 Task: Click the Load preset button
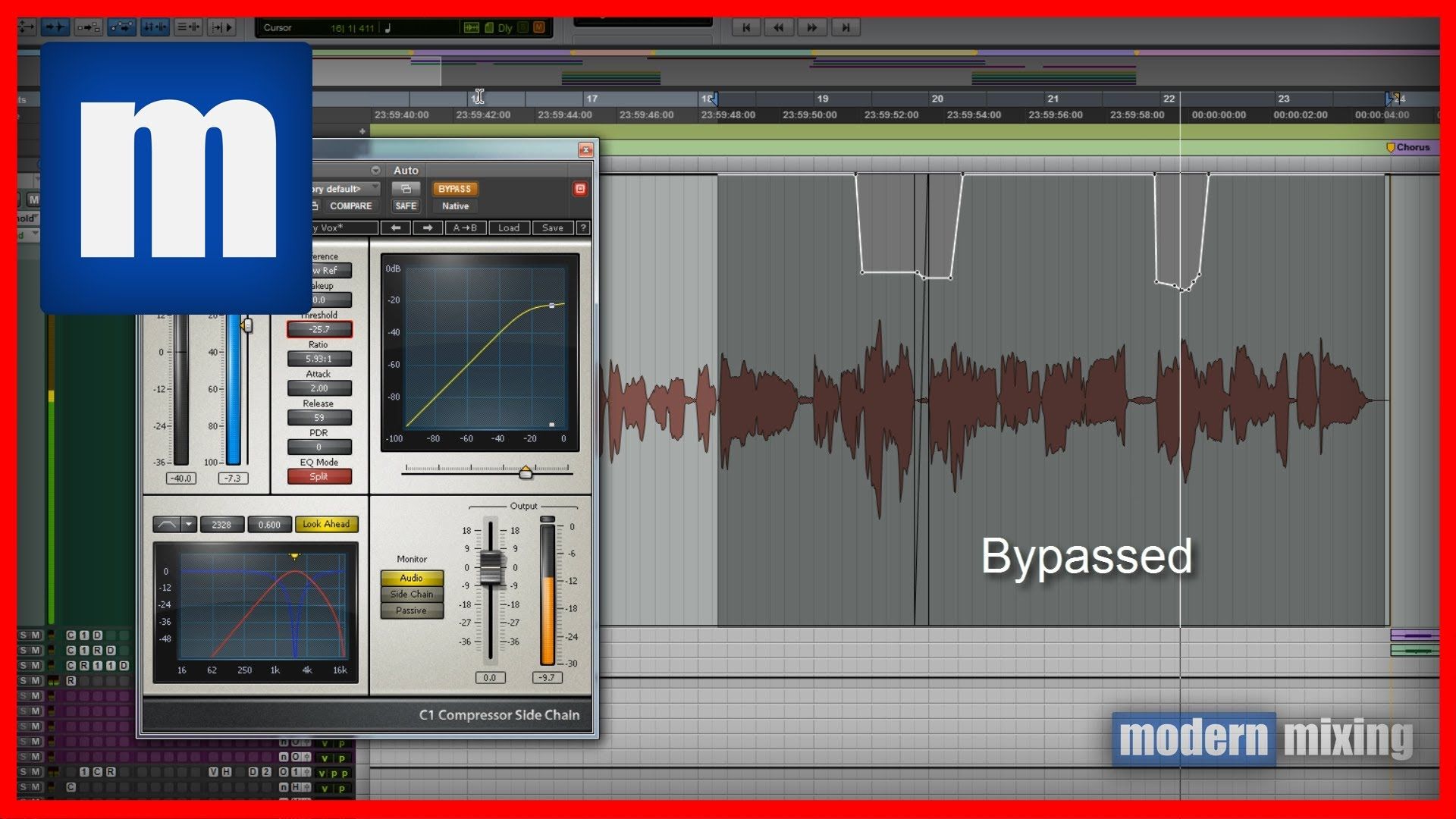(x=509, y=227)
